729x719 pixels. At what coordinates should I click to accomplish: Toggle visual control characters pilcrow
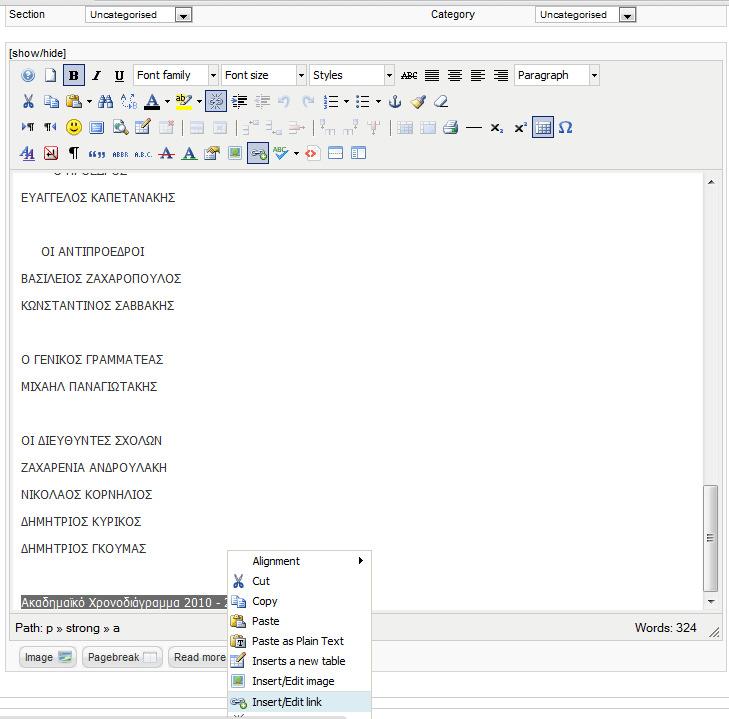73,153
